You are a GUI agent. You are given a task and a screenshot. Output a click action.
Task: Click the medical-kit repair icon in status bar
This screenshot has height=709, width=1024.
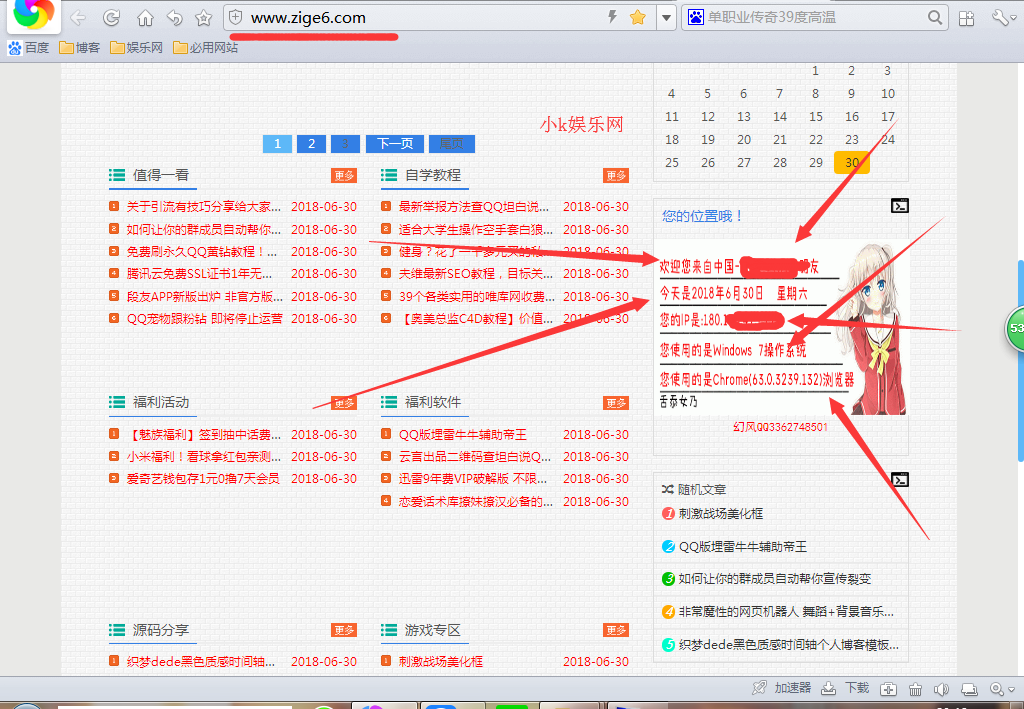tap(887, 689)
